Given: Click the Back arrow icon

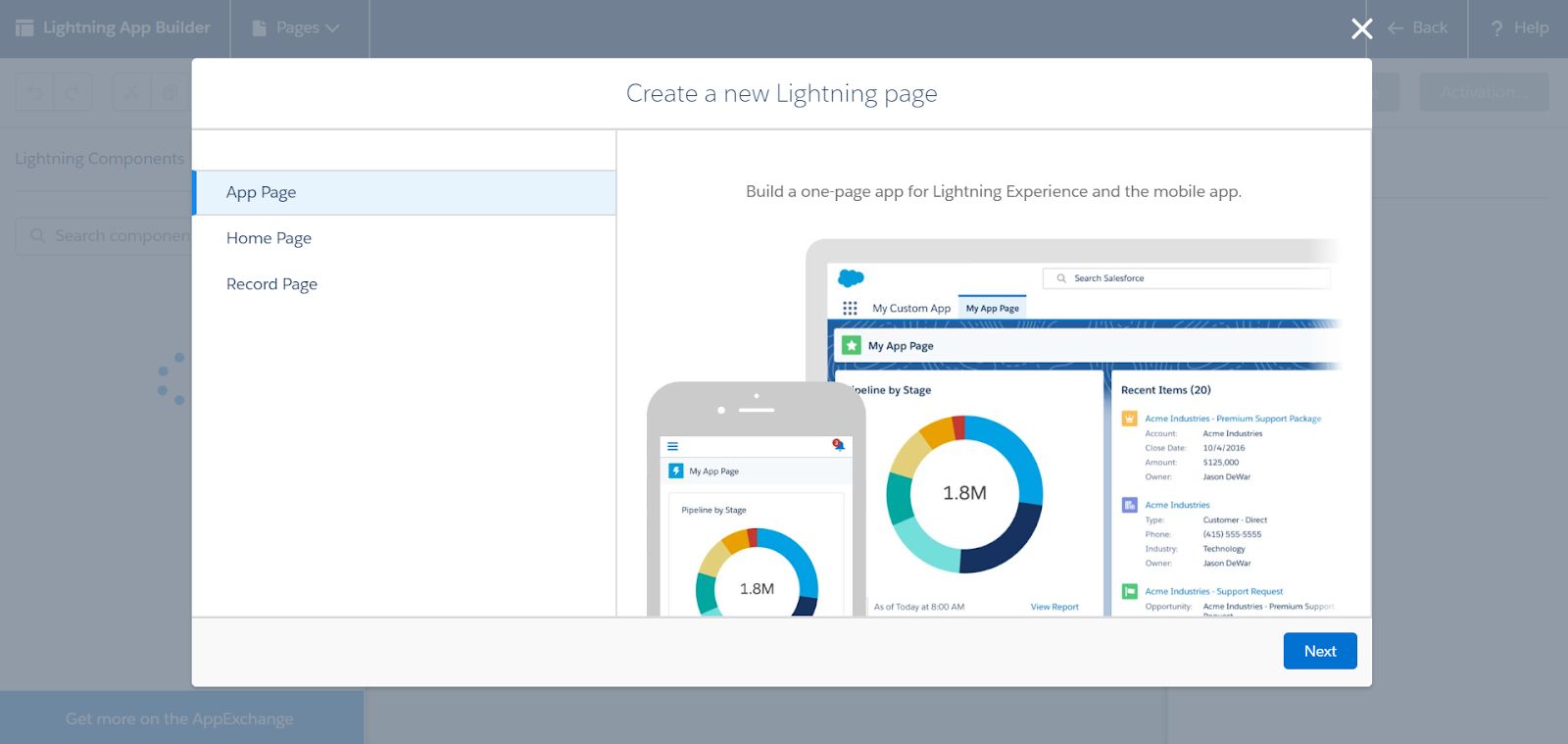Looking at the screenshot, I should [x=1396, y=28].
